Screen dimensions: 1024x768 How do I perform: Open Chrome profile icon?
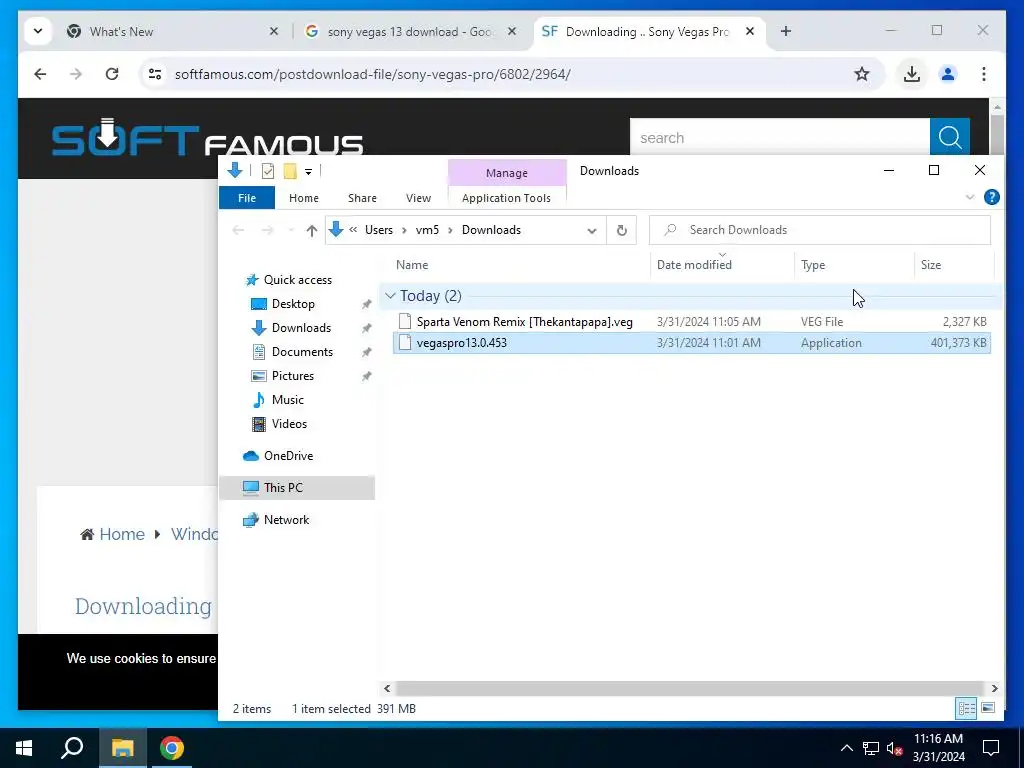[x=948, y=74]
